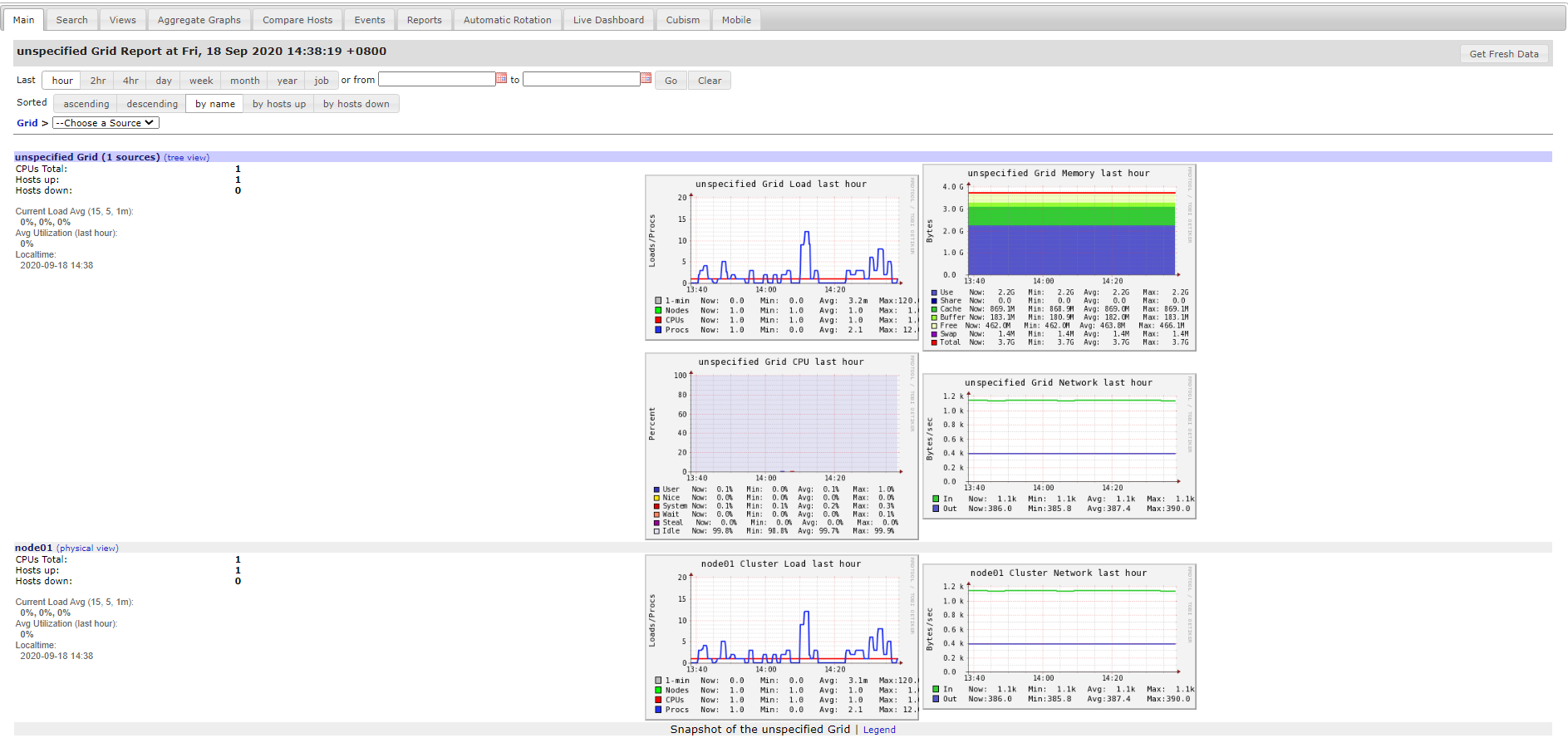Open the node01 physical view link
Screen dimensions: 1568x738
pyautogui.click(x=87, y=548)
